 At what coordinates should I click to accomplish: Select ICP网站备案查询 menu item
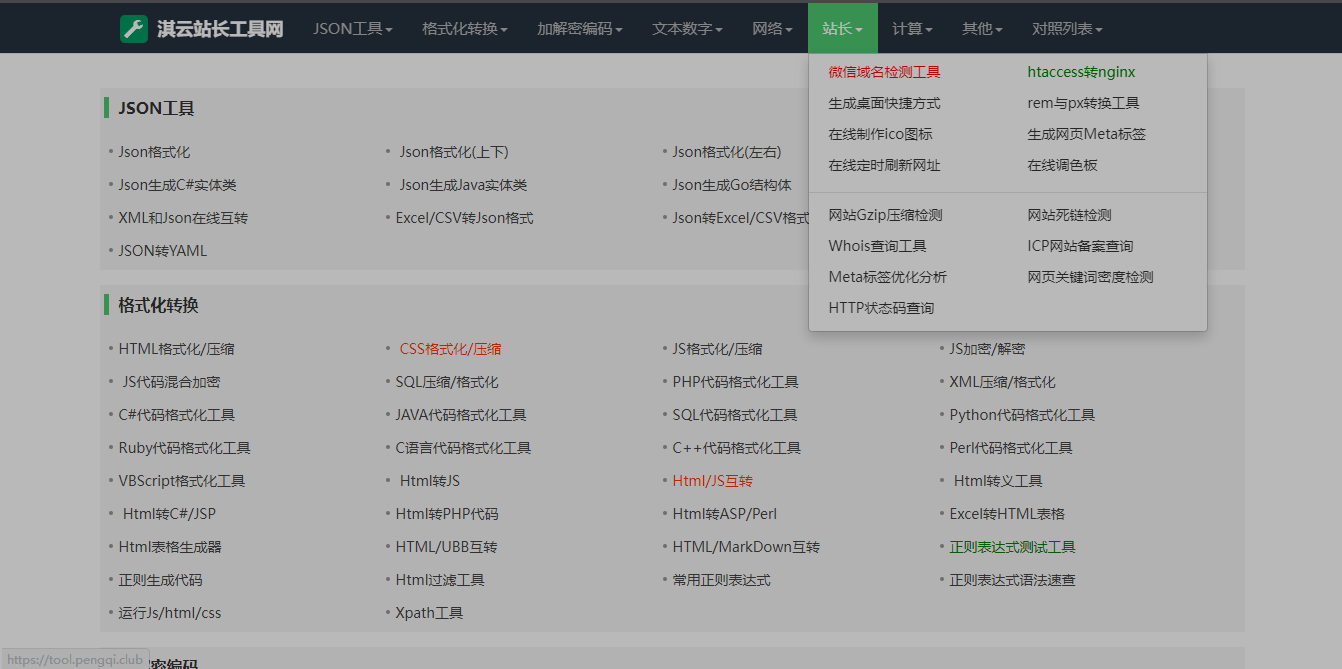[x=1080, y=246]
